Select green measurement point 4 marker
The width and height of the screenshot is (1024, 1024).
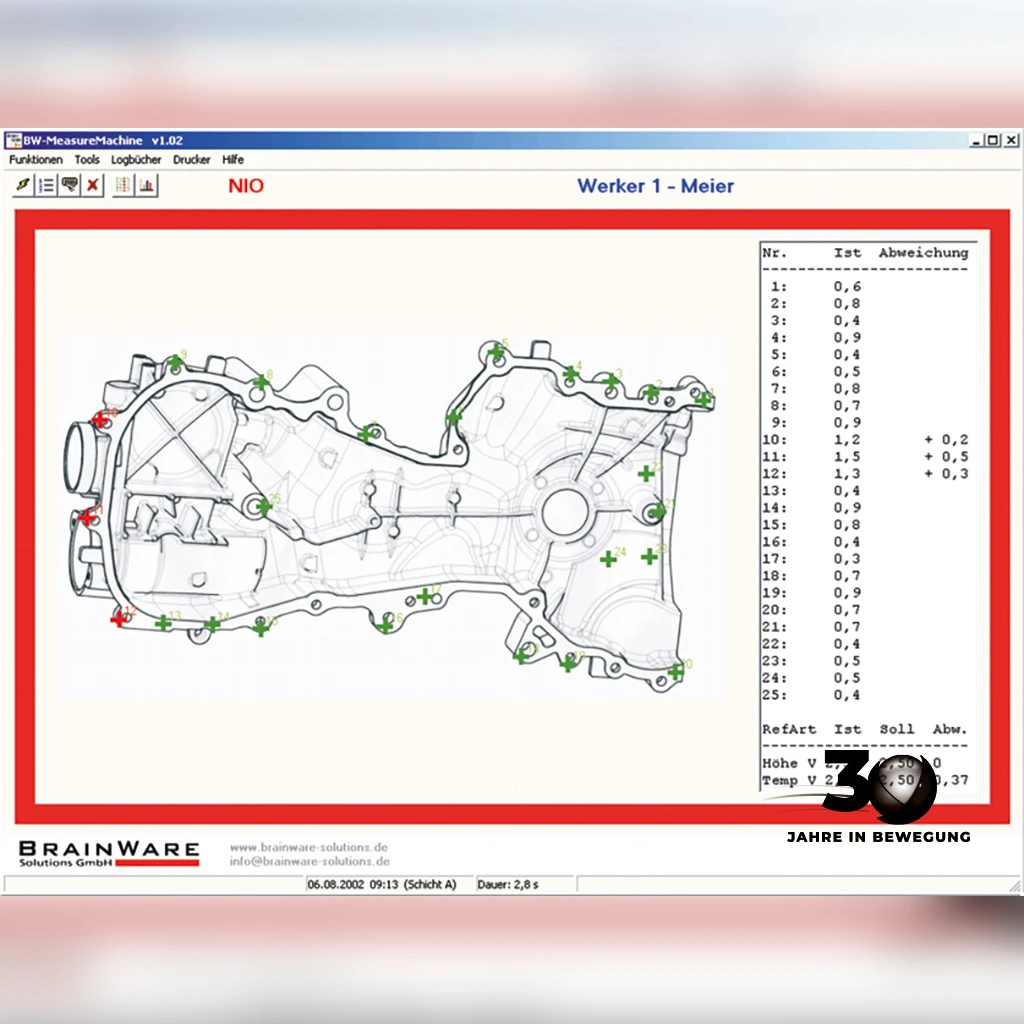571,374
